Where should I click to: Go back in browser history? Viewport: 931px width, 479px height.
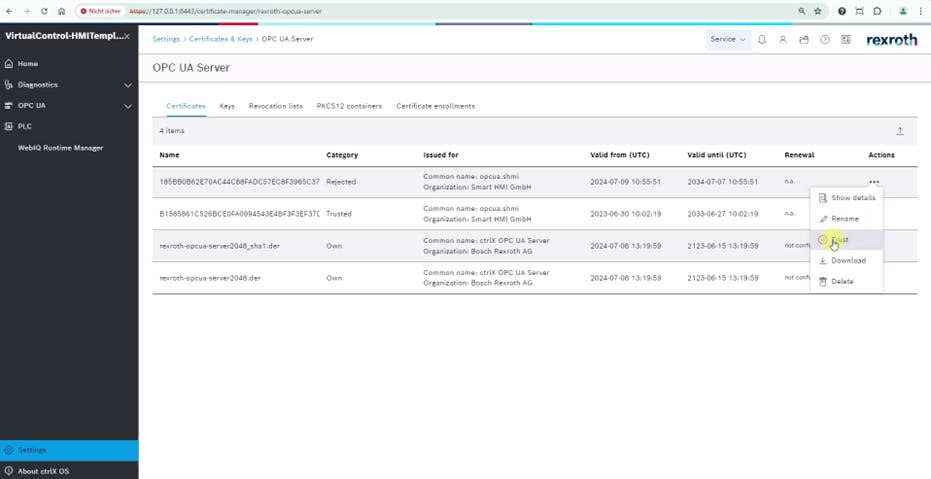coord(9,11)
